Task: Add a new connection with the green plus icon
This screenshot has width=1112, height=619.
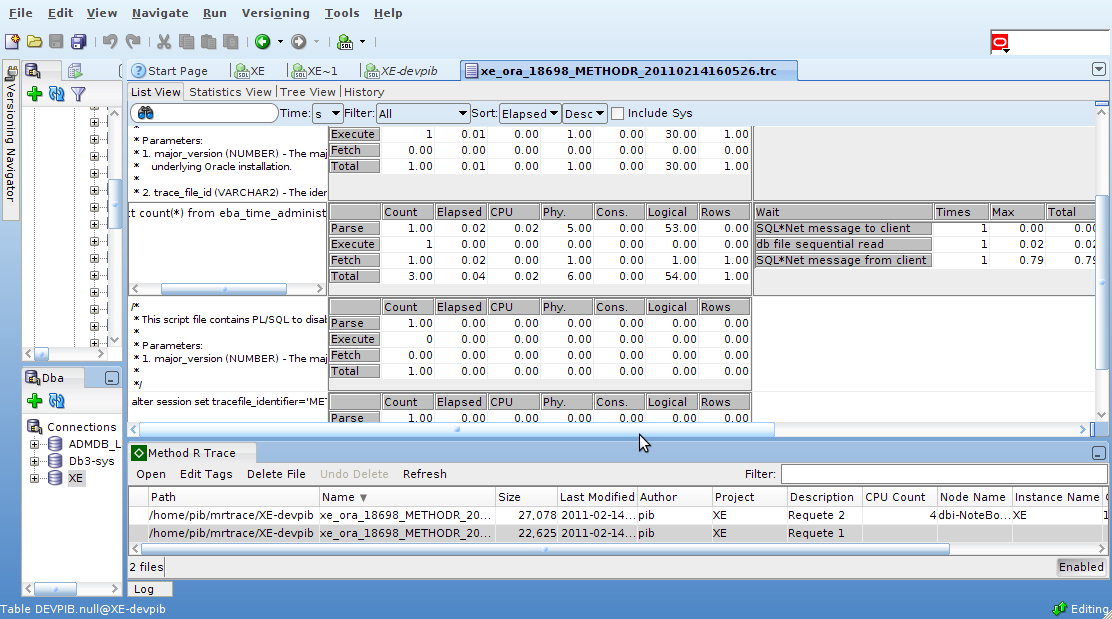Action: [34, 401]
